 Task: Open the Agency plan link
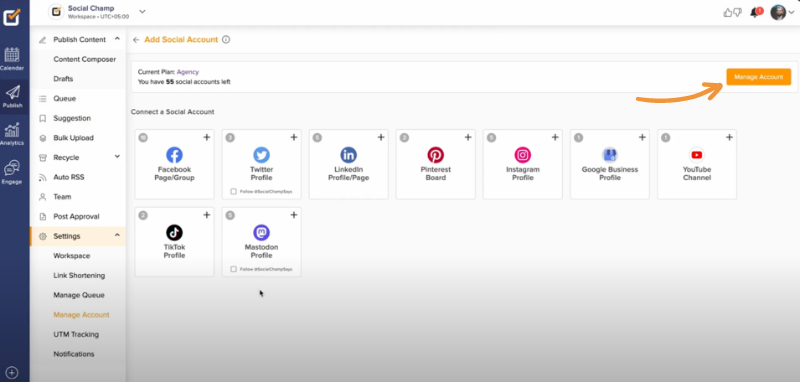(188, 72)
